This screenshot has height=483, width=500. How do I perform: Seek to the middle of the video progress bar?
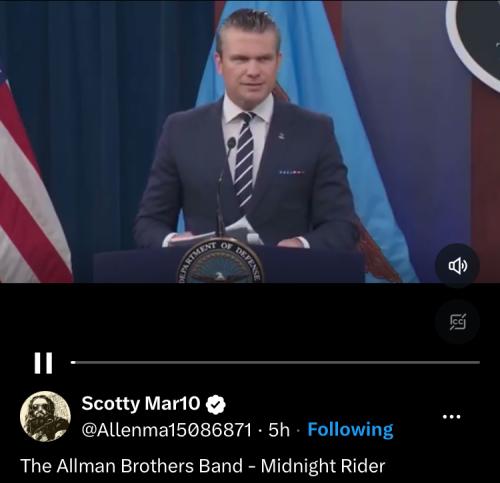(275, 362)
